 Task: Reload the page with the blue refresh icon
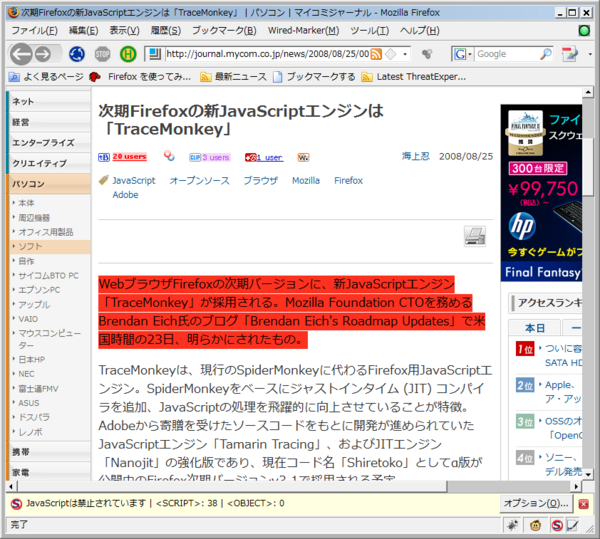pos(77,54)
